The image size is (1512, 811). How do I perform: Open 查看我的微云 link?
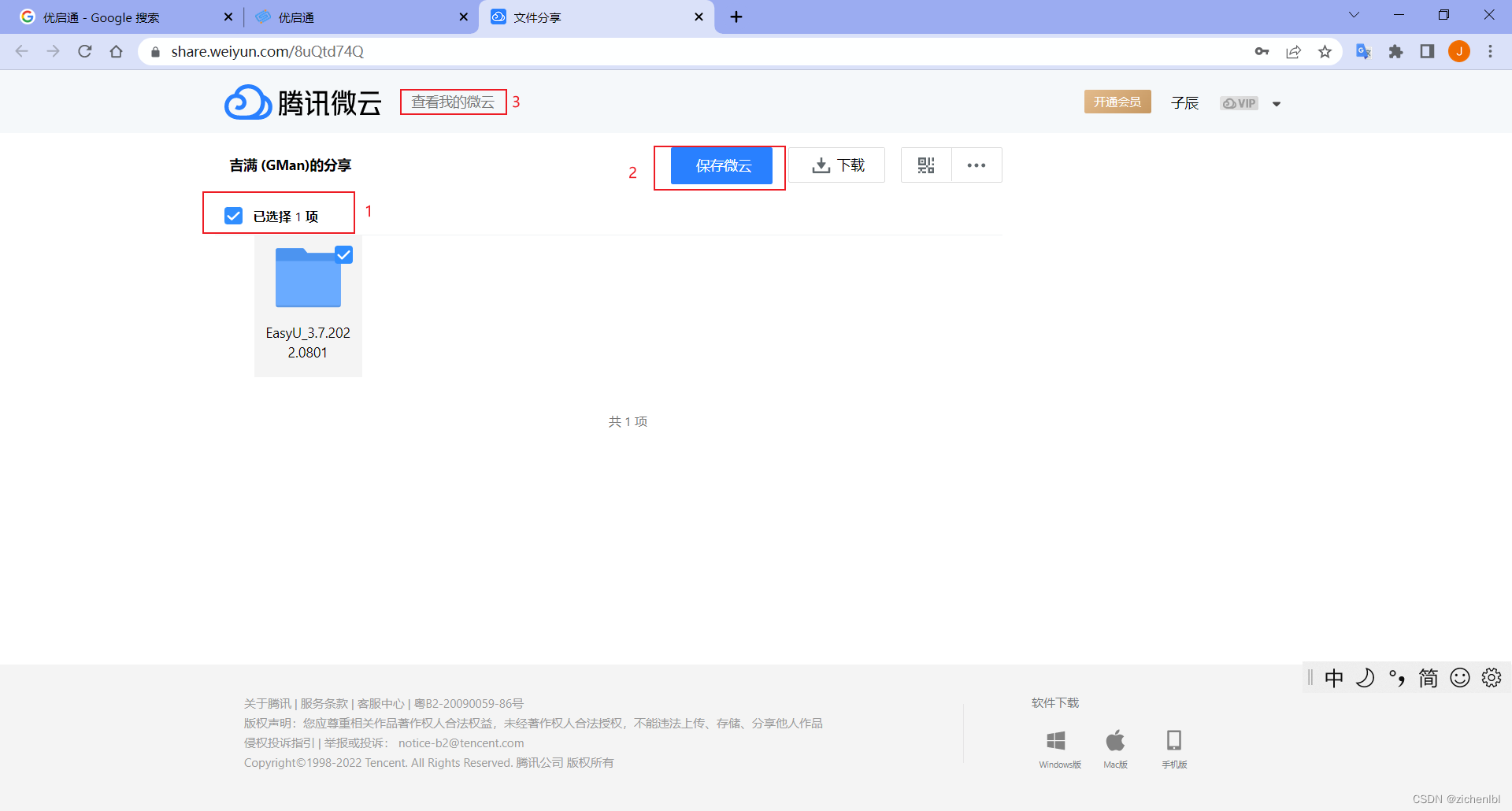tap(453, 102)
